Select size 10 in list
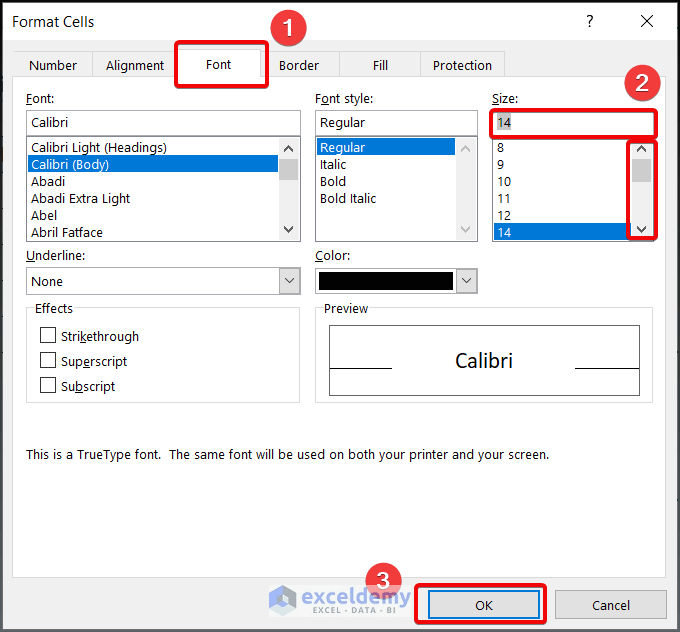The width and height of the screenshot is (680, 632). point(561,181)
